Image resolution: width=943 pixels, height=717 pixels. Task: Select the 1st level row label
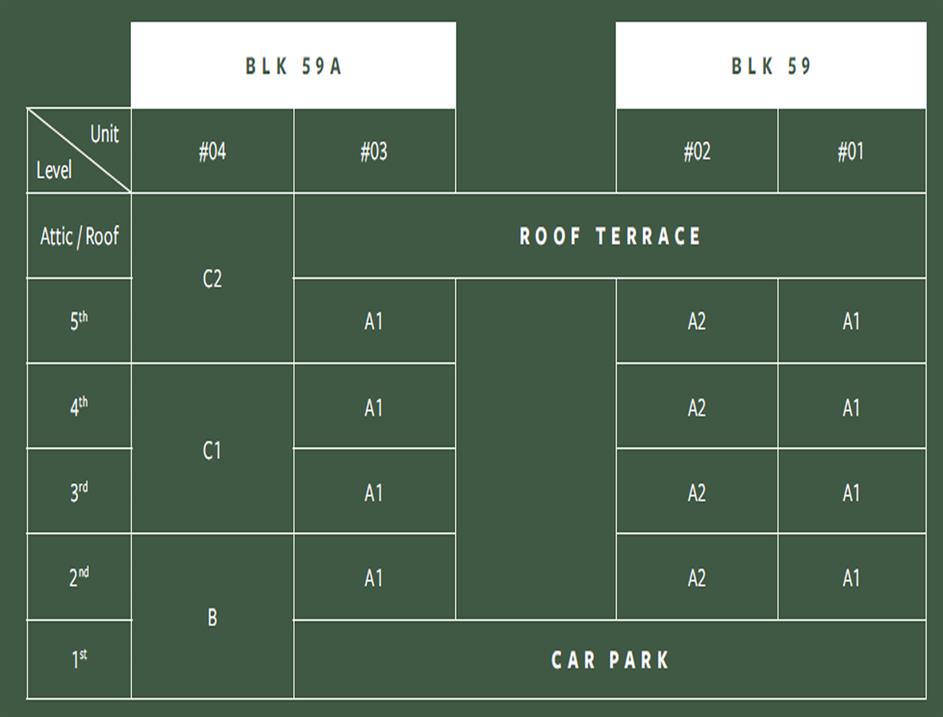(x=79, y=659)
